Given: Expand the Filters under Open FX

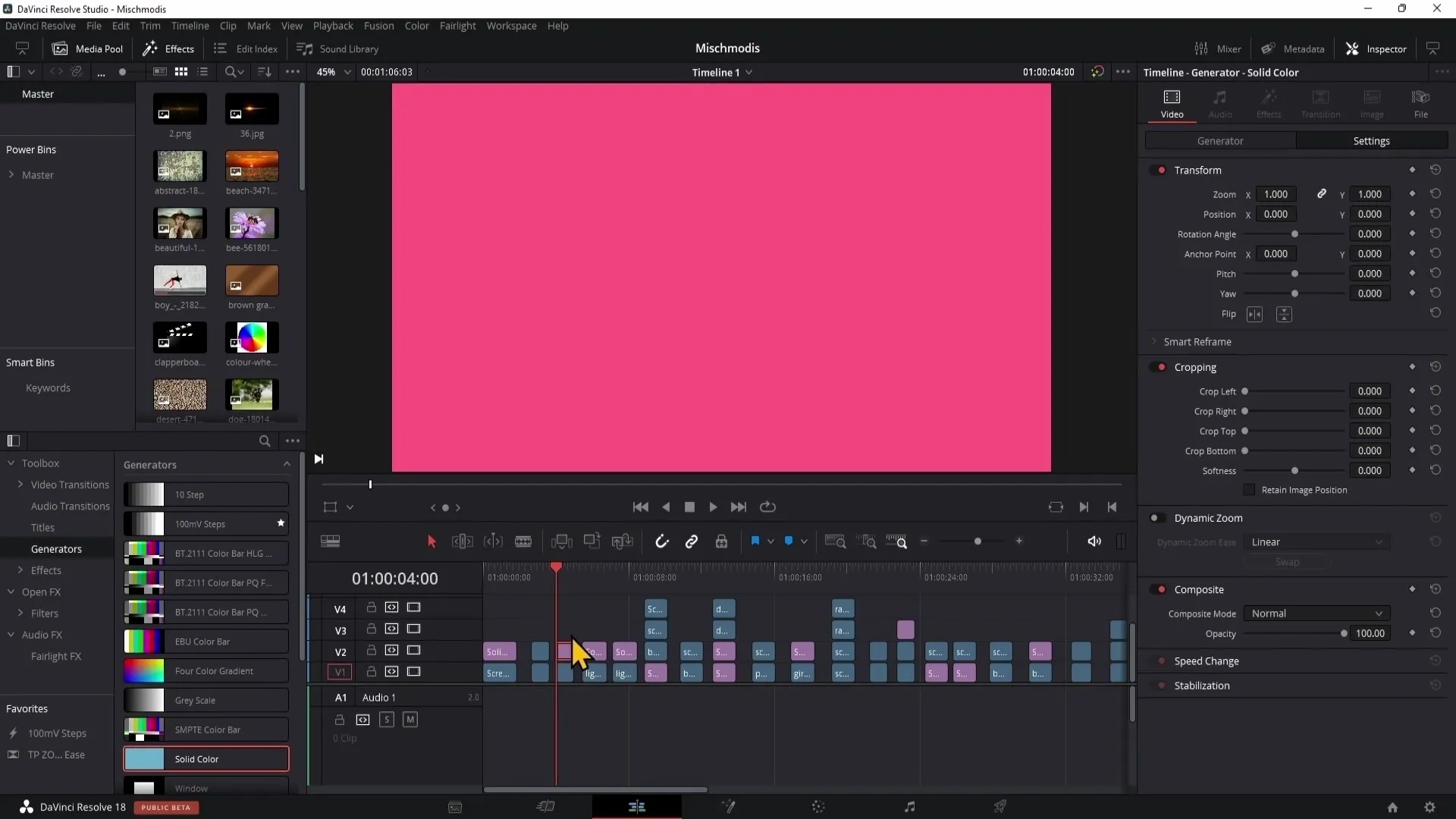Looking at the screenshot, I should pyautogui.click(x=20, y=613).
